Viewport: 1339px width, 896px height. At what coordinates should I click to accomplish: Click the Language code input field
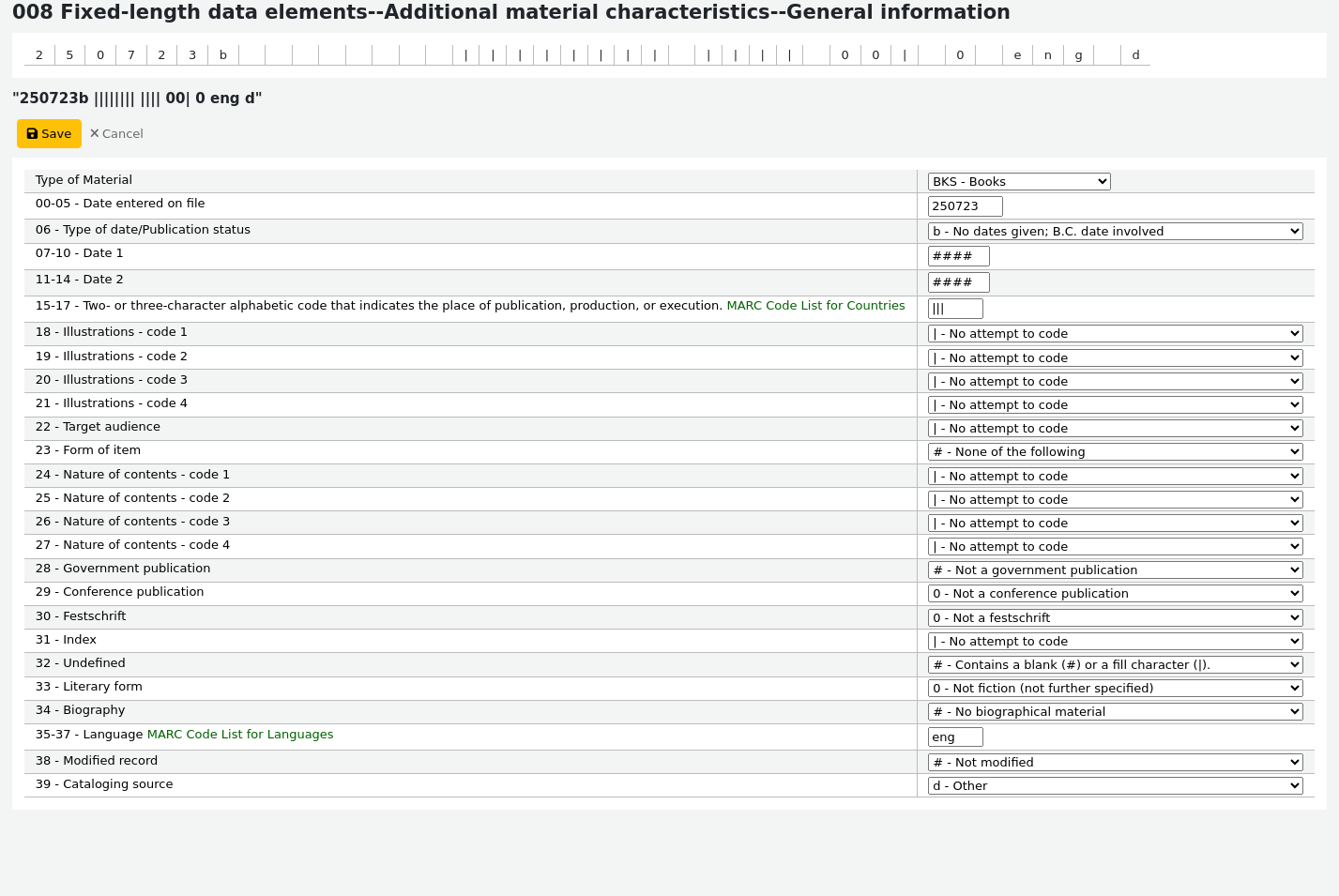coord(954,737)
